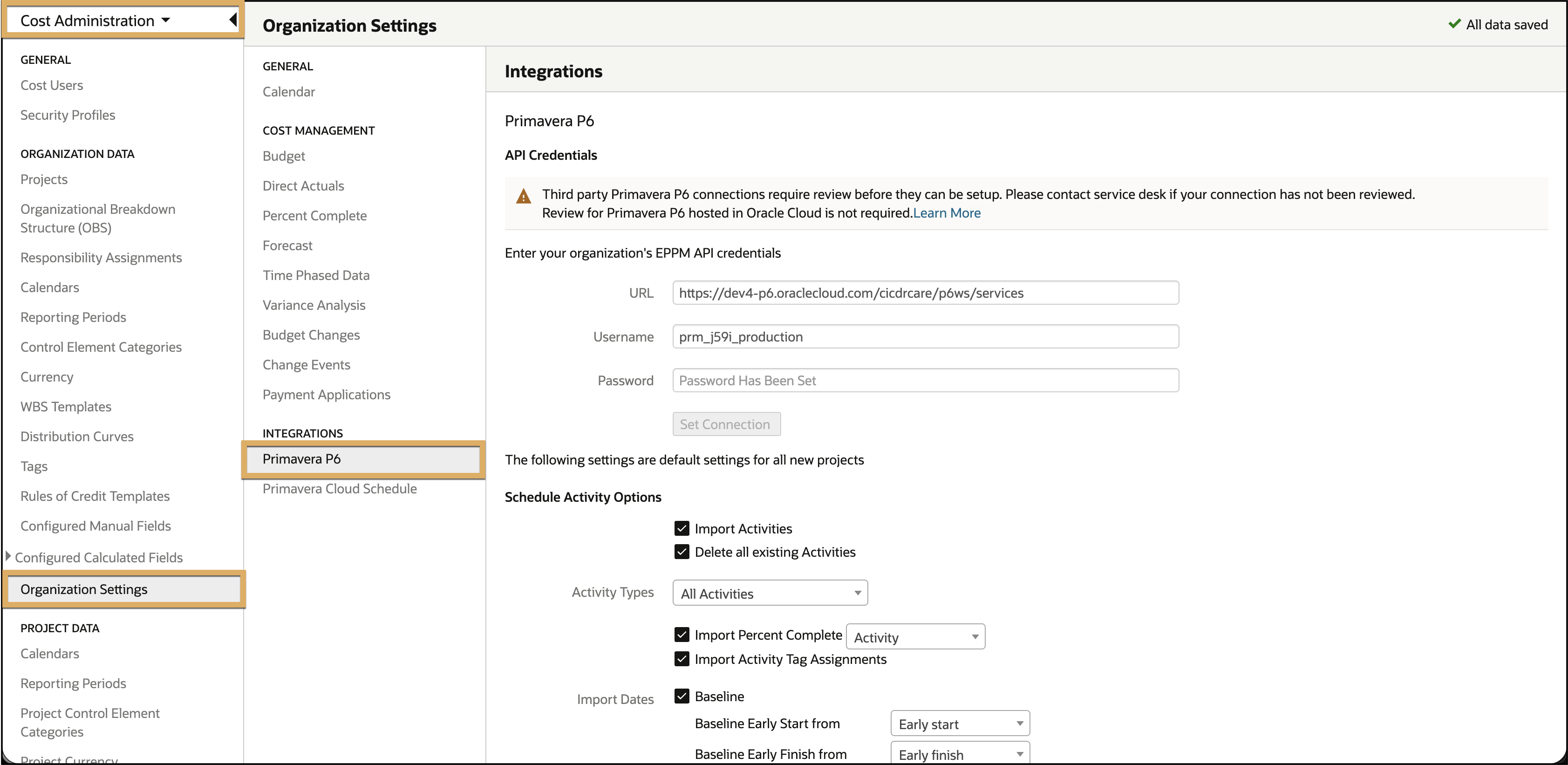1568x765 pixels.
Task: Click the Username input field
Action: [925, 336]
